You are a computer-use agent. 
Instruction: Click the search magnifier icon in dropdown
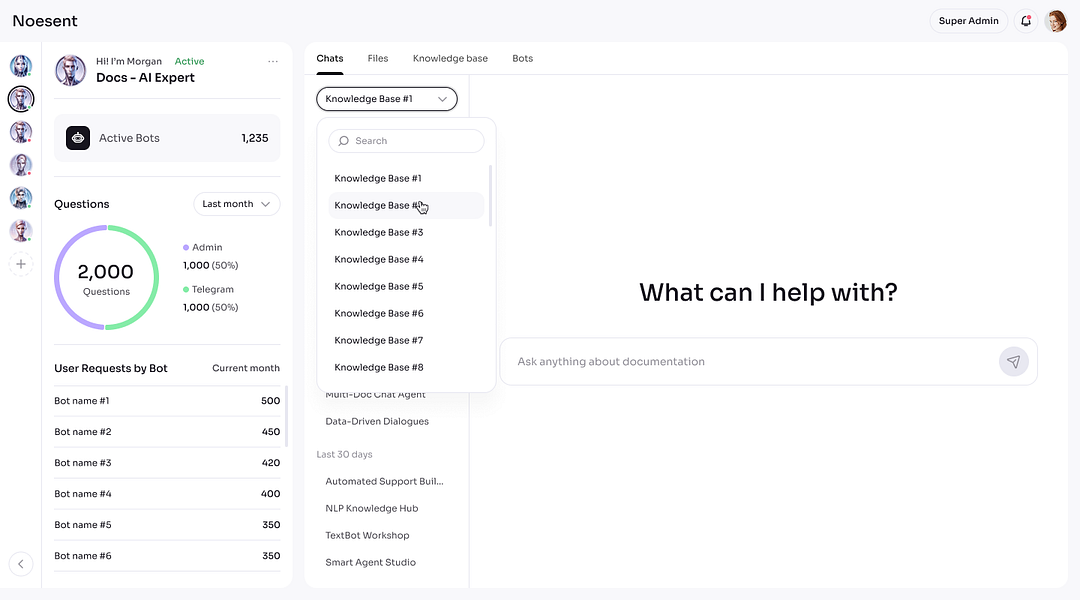pyautogui.click(x=344, y=141)
